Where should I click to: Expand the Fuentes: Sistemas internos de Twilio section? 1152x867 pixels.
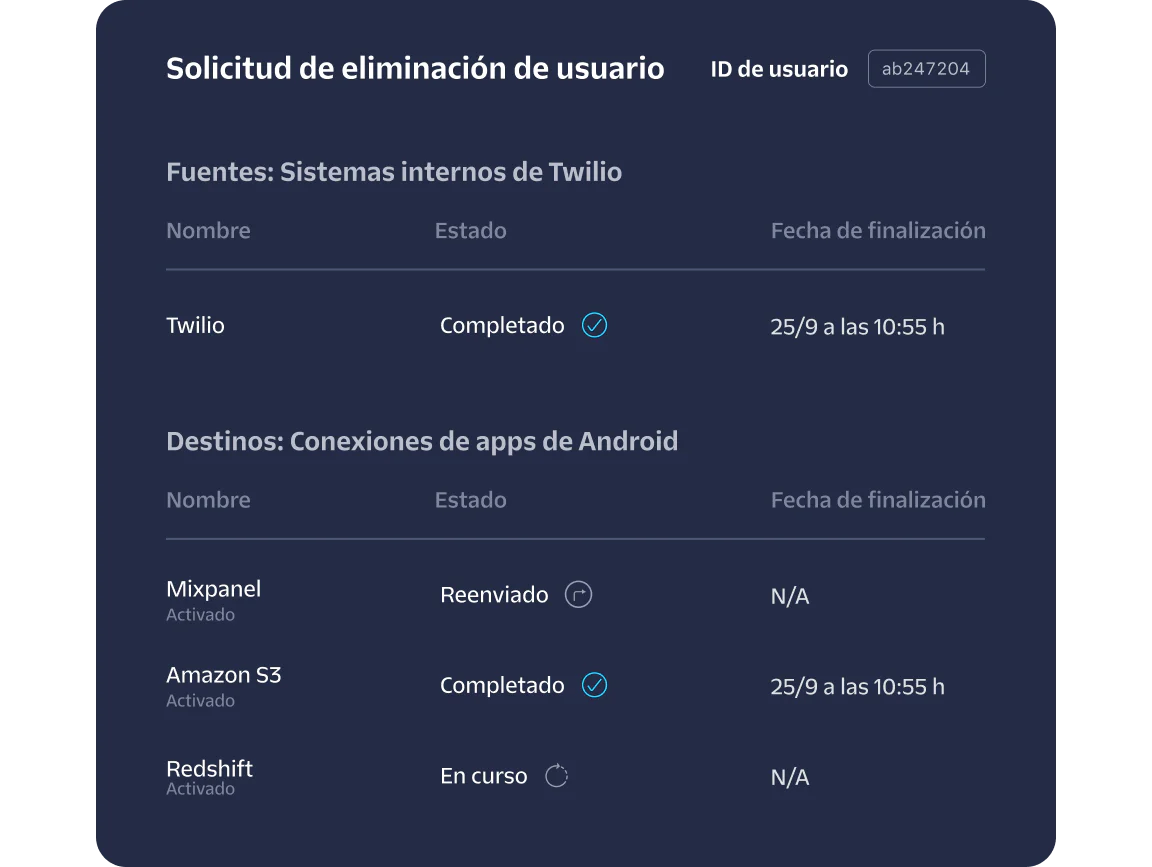tap(394, 171)
